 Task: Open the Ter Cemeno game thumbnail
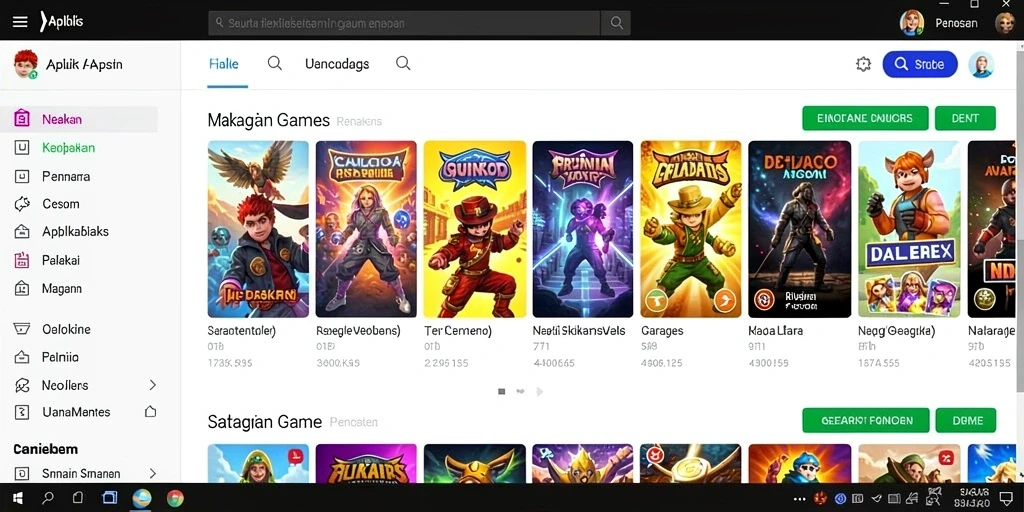(x=475, y=229)
